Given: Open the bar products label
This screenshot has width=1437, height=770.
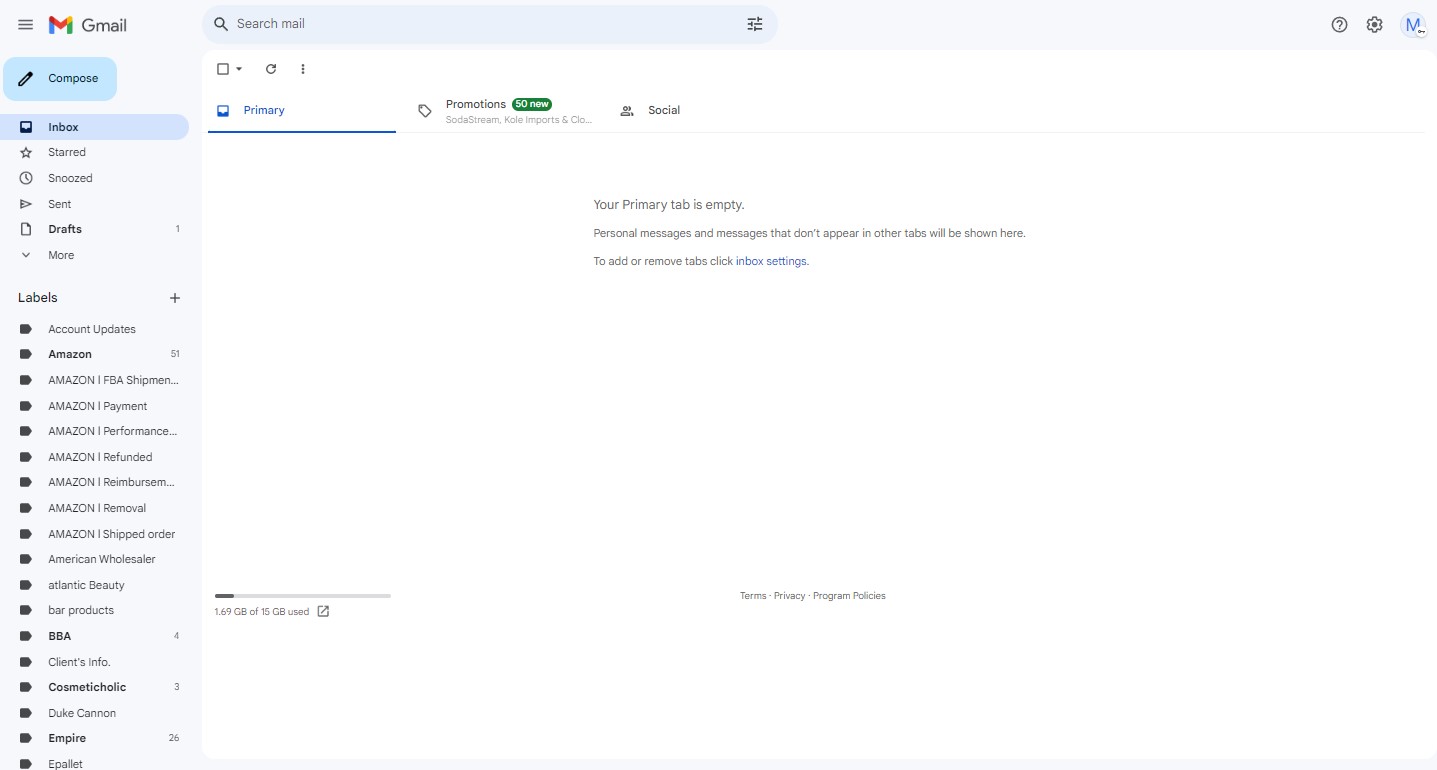Looking at the screenshot, I should tap(94, 610).
